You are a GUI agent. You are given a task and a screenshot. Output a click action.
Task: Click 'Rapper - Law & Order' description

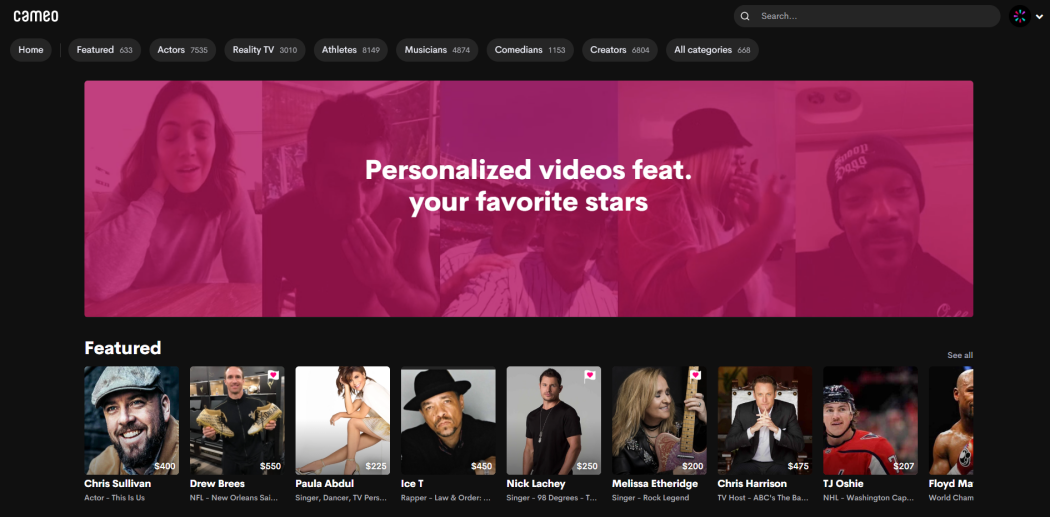[x=446, y=498]
